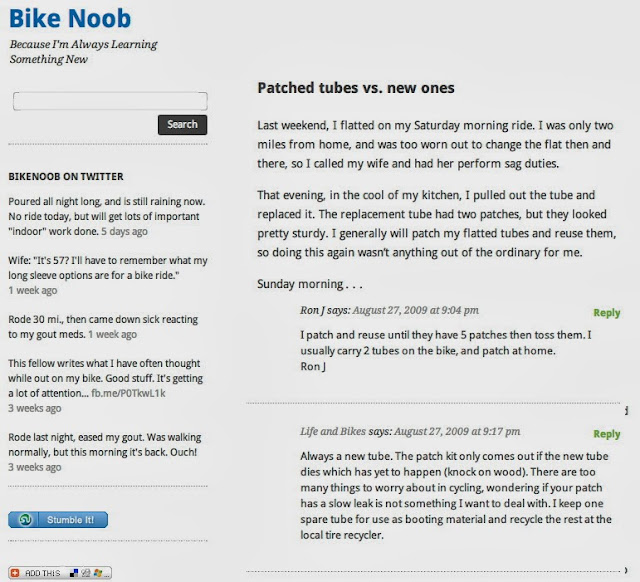
Task: Open the Patched tubes vs. new ones post
Action: (x=356, y=88)
